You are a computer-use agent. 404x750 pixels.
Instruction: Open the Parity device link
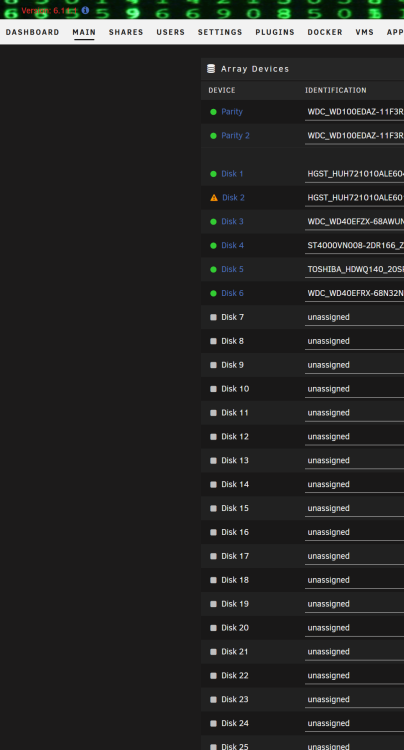[232, 112]
